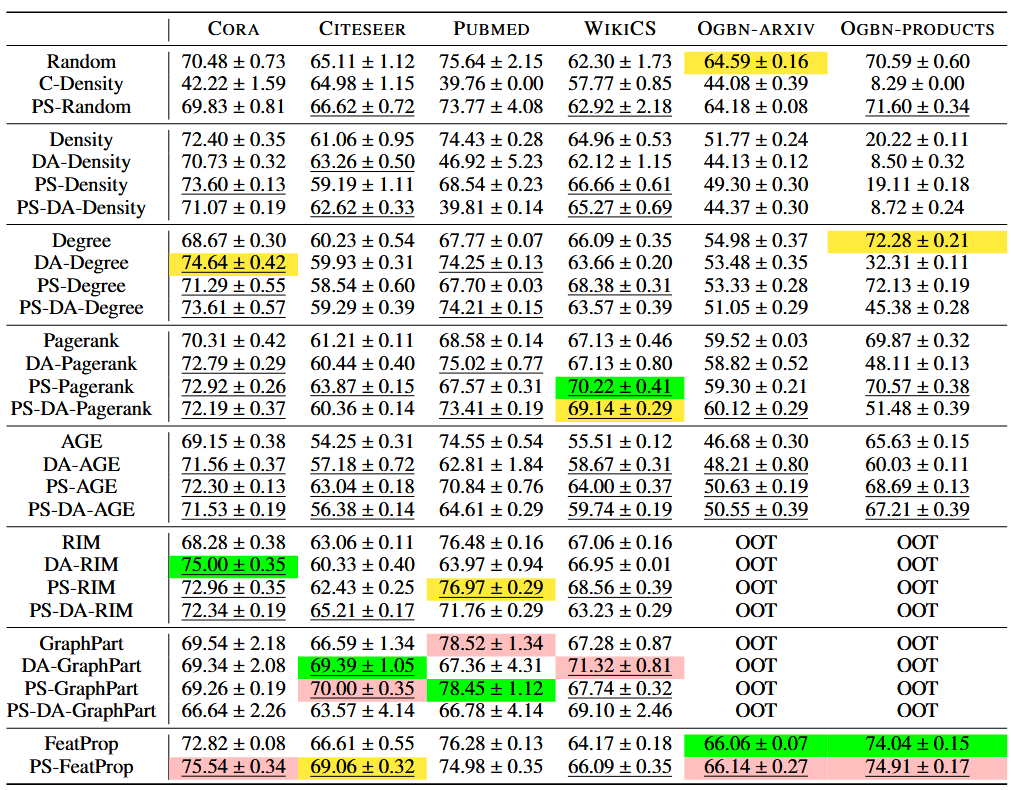Viewport: 1011px width, 790px height.
Task: Click yellow cell 69.06 ± 0.32
Action: (362, 767)
